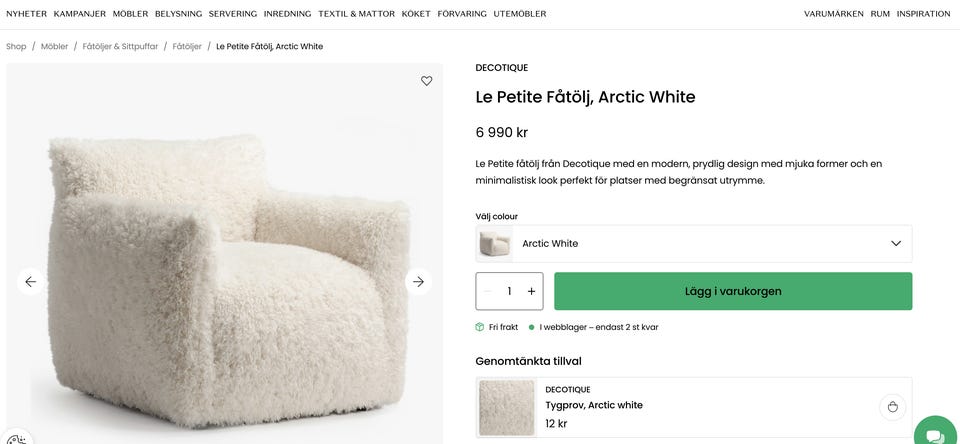Click the Arctic White colour swatch thumbnail
This screenshot has height=444, width=960.
(494, 243)
